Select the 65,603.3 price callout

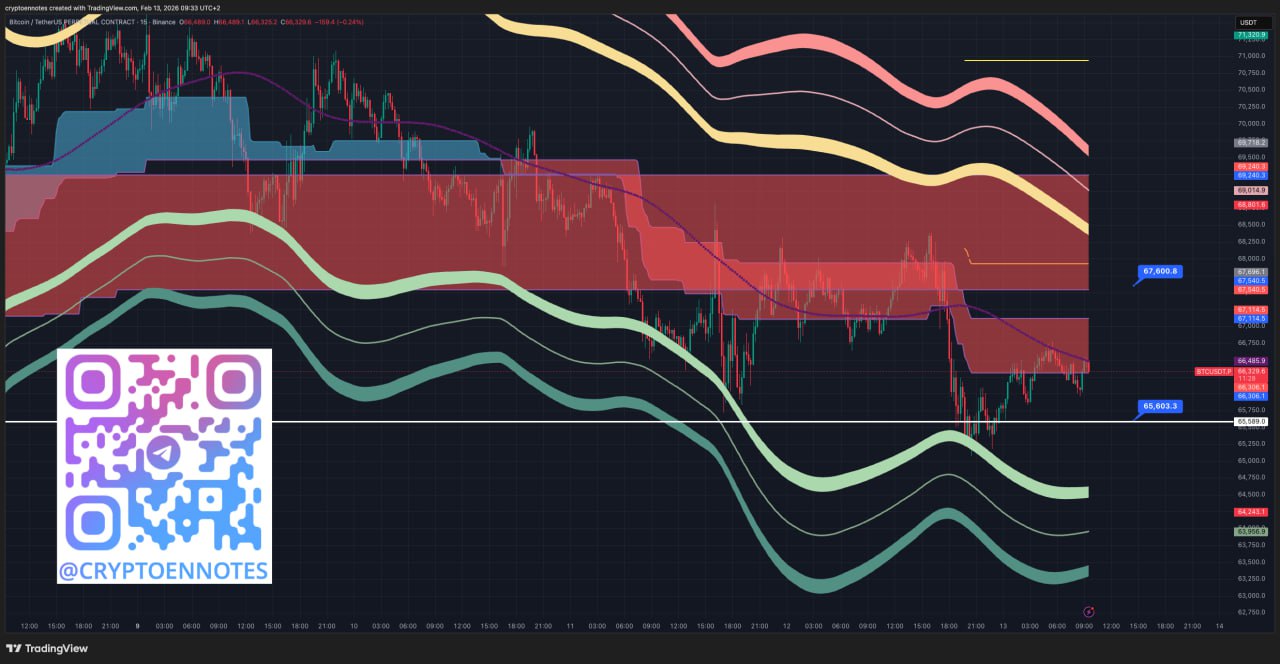[1161, 406]
